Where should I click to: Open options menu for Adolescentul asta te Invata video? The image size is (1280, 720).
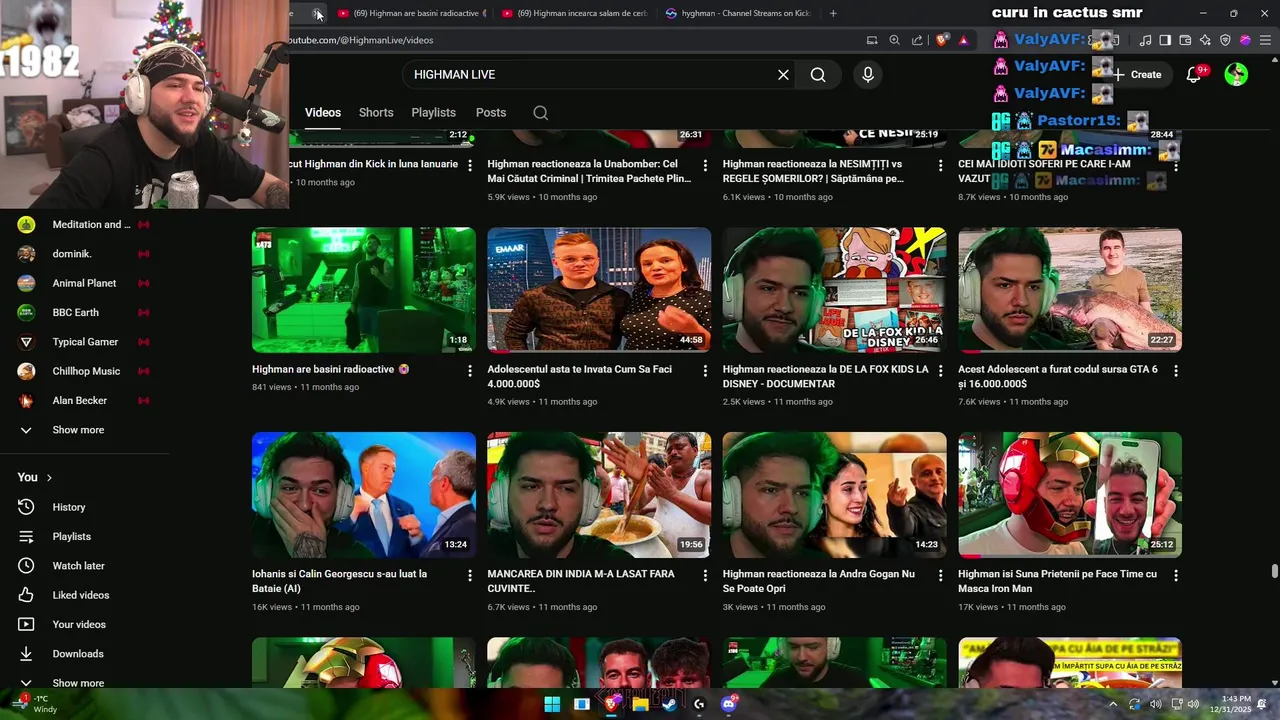[x=705, y=371]
